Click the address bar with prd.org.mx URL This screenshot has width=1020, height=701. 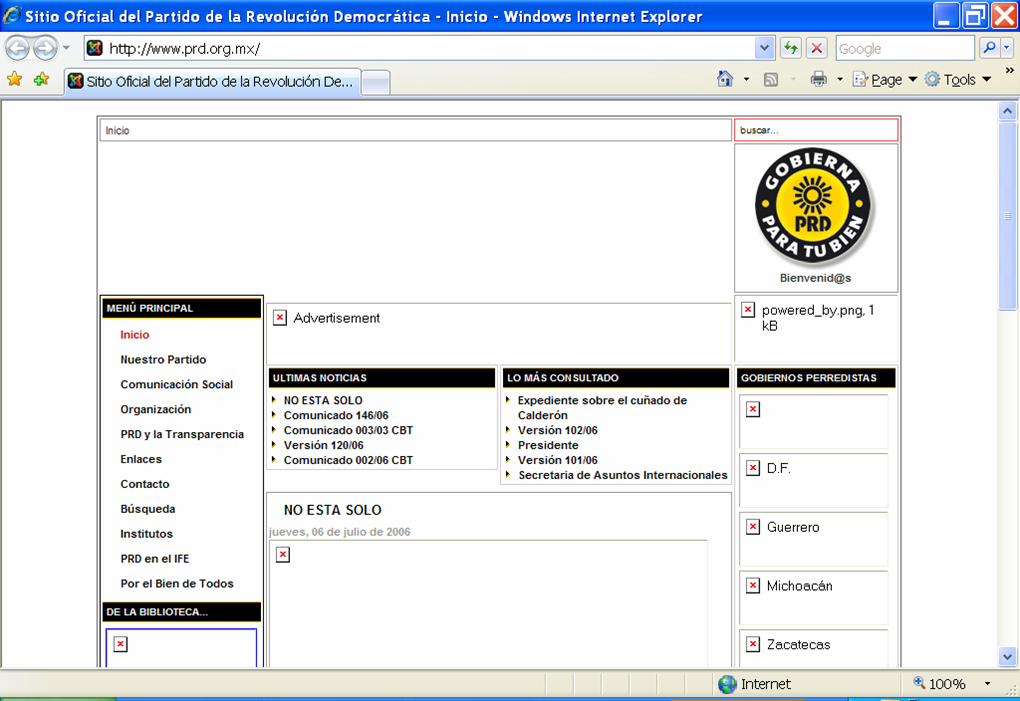[x=420, y=48]
